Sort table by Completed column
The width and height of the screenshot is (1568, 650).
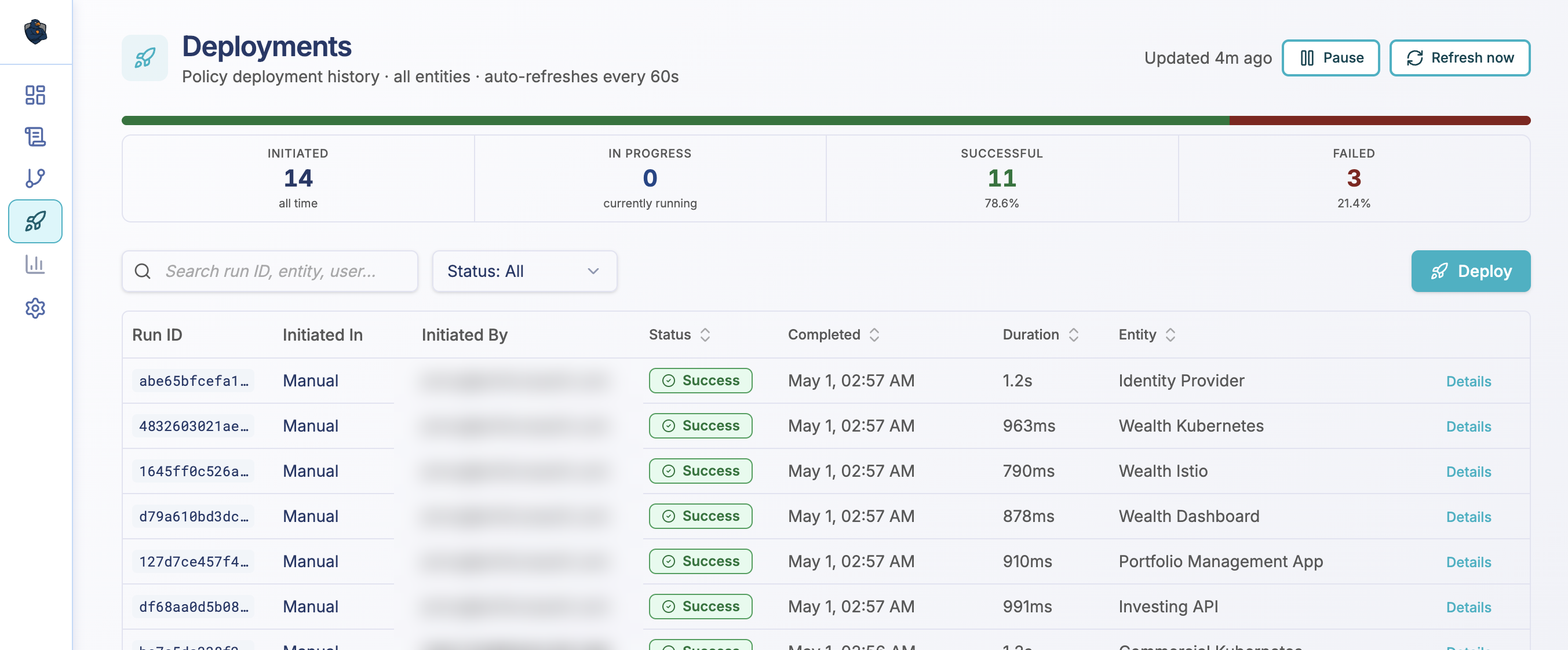(833, 335)
